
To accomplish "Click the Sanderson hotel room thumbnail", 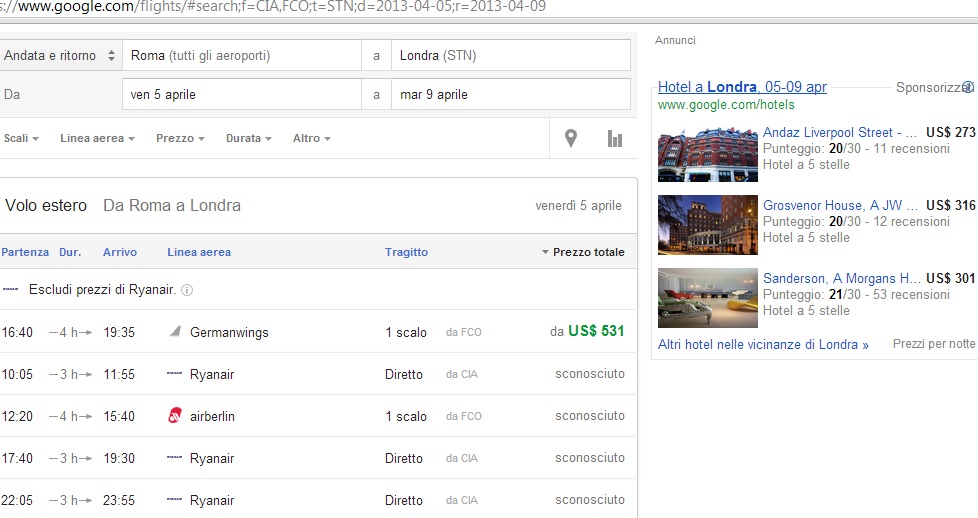I will pyautogui.click(x=708, y=298).
